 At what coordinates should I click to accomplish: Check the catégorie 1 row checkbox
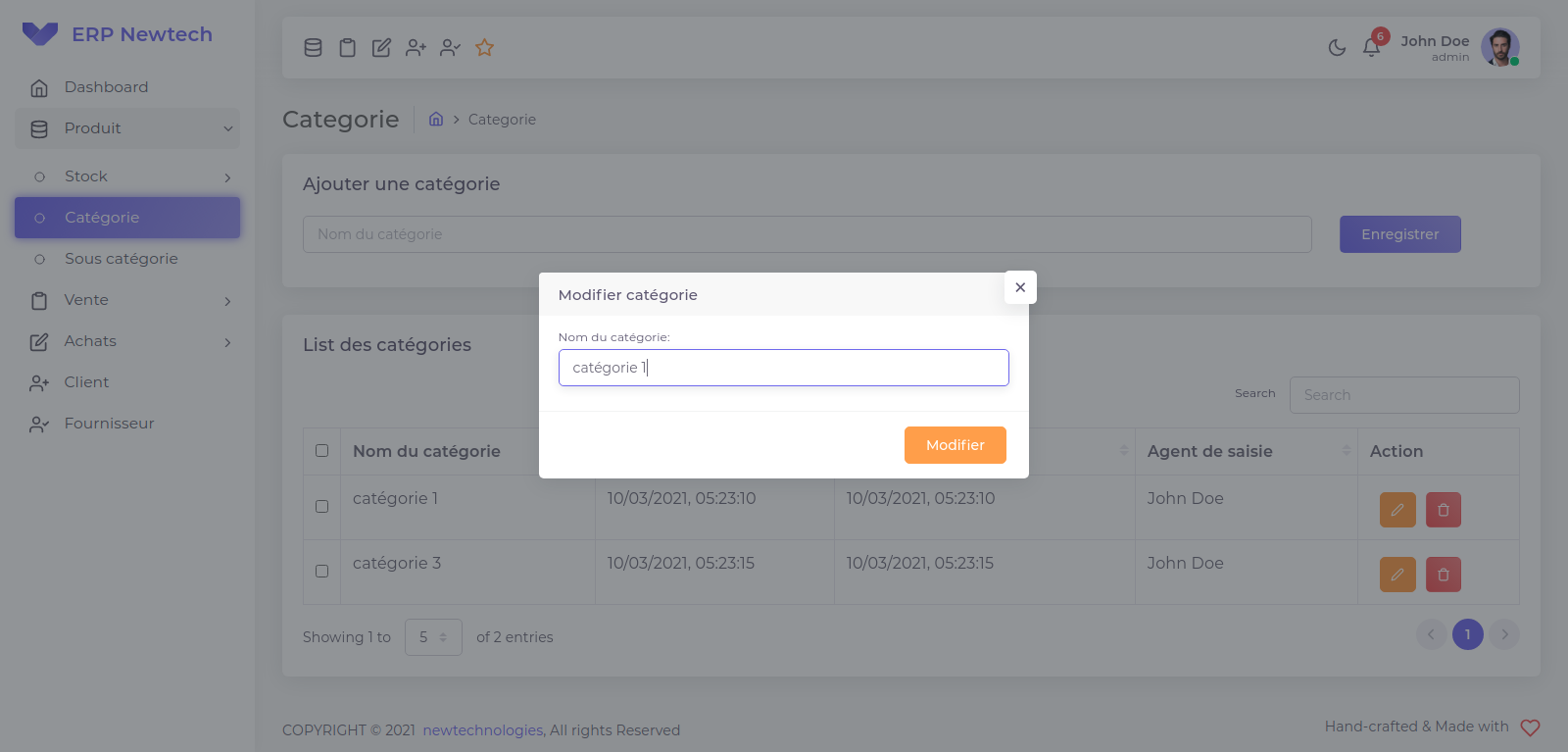tap(321, 507)
